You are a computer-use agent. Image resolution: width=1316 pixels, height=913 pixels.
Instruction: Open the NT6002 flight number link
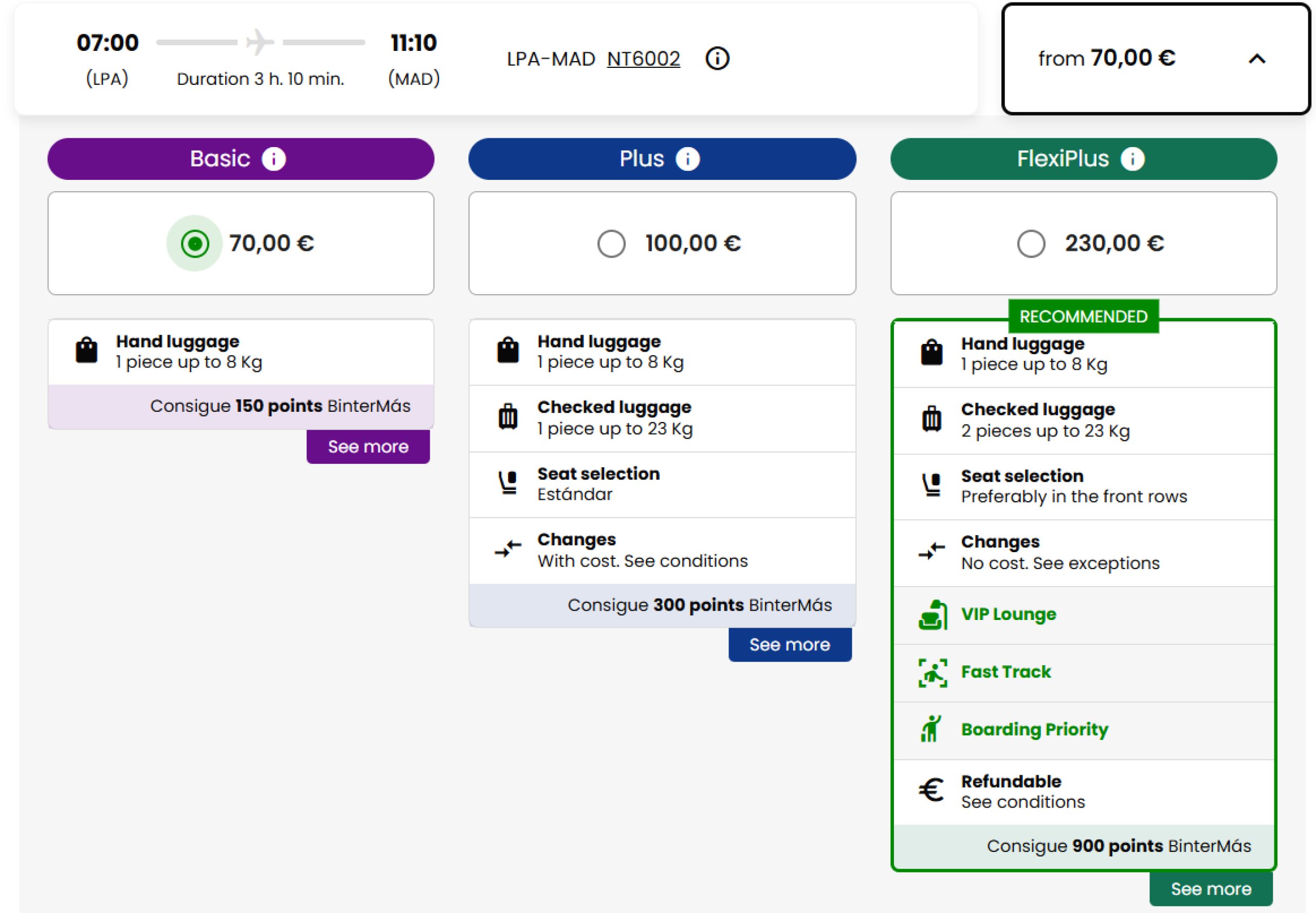tap(643, 59)
